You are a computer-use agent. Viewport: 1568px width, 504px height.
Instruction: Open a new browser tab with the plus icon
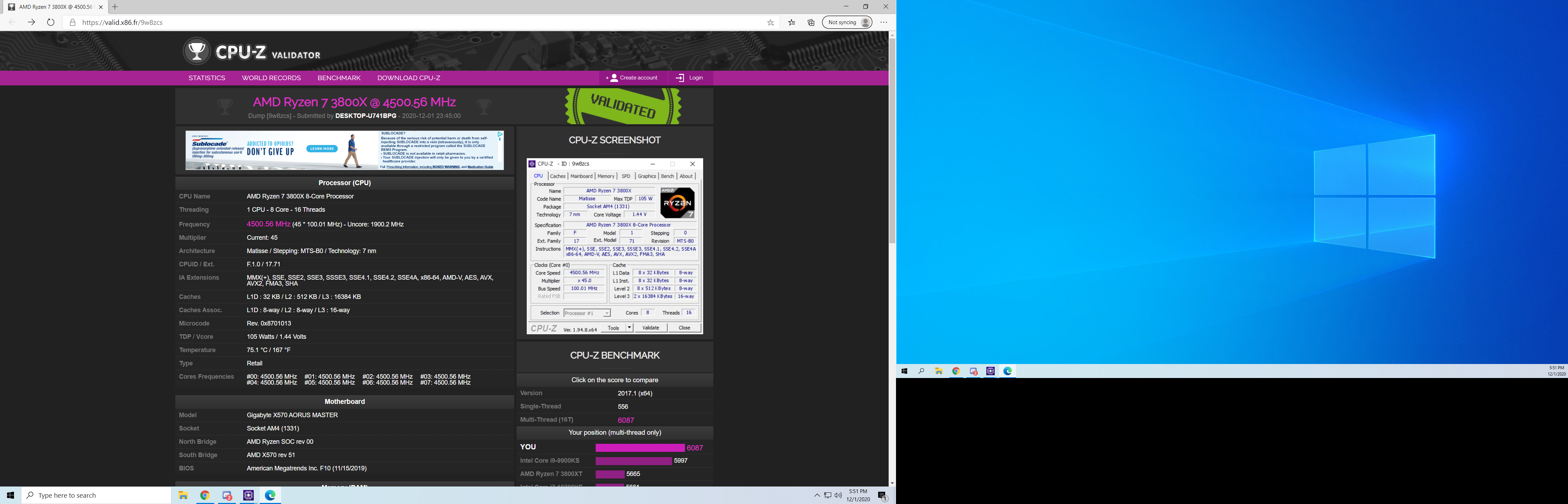[x=115, y=7]
